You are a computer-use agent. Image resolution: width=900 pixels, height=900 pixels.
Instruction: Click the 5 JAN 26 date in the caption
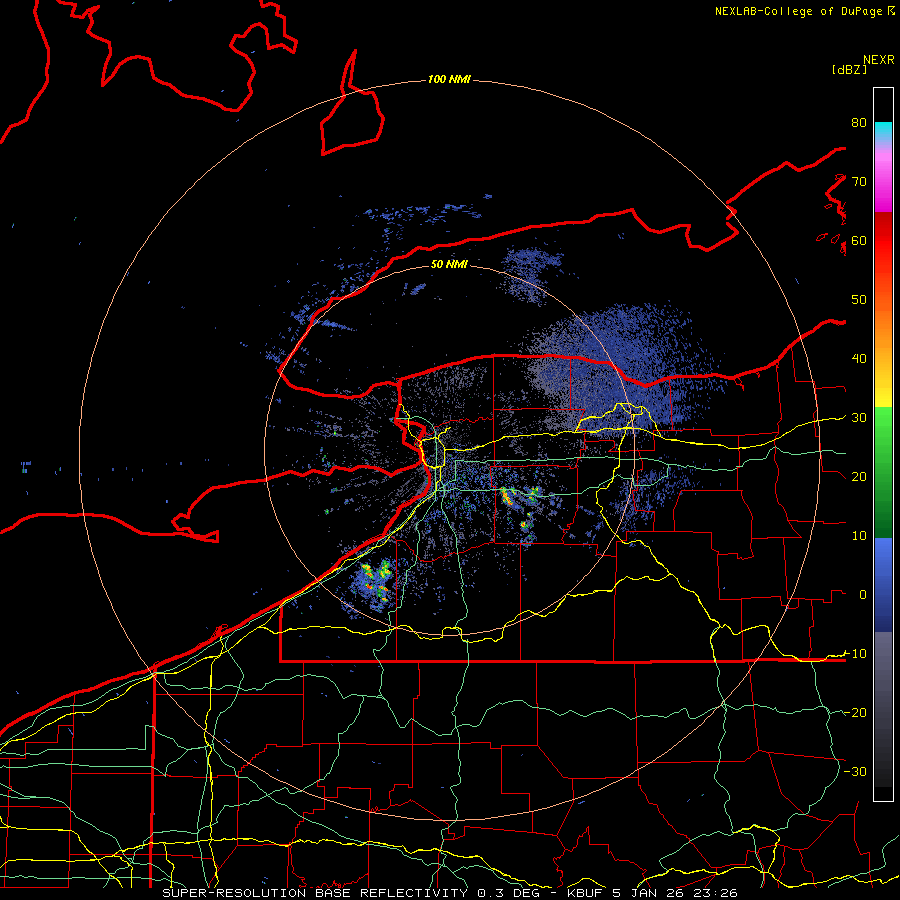tap(649, 893)
